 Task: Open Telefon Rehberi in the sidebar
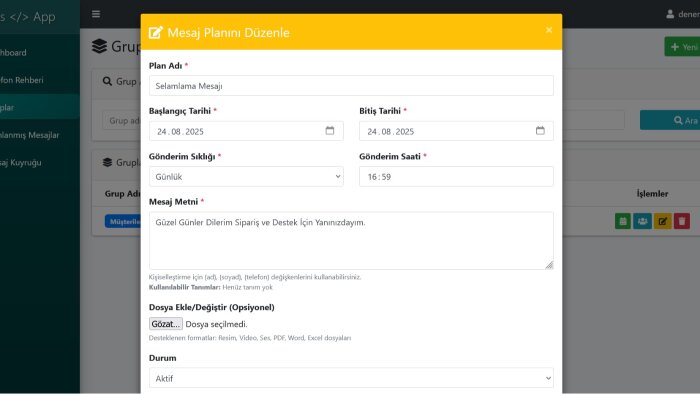coord(40,80)
